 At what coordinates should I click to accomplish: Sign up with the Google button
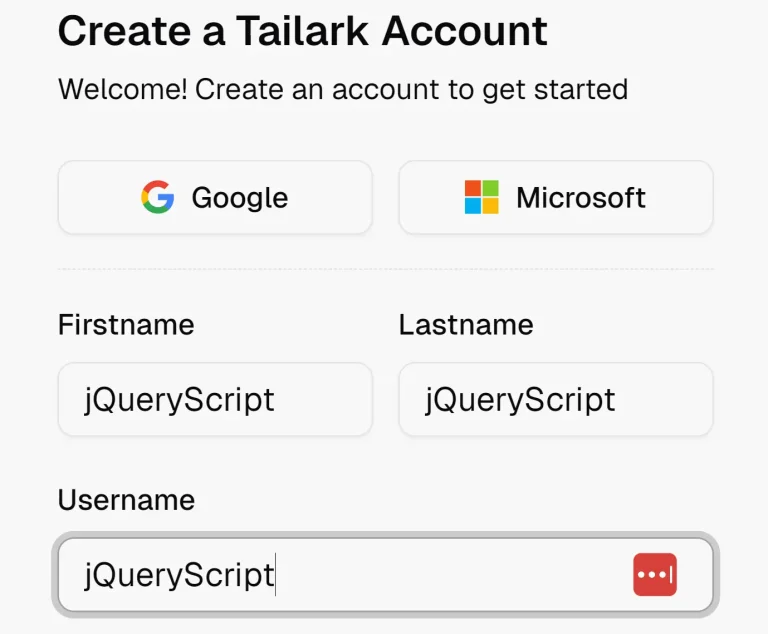(215, 197)
